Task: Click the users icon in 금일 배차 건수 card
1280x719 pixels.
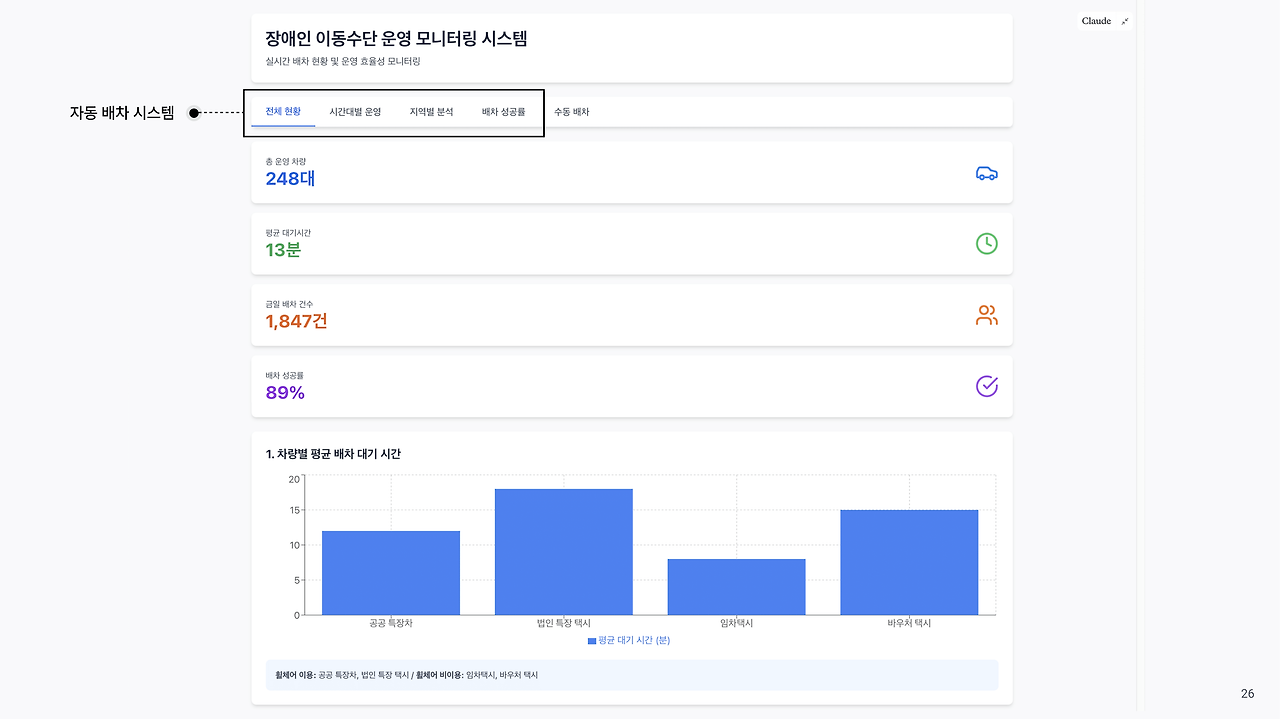Action: pyautogui.click(x=986, y=315)
